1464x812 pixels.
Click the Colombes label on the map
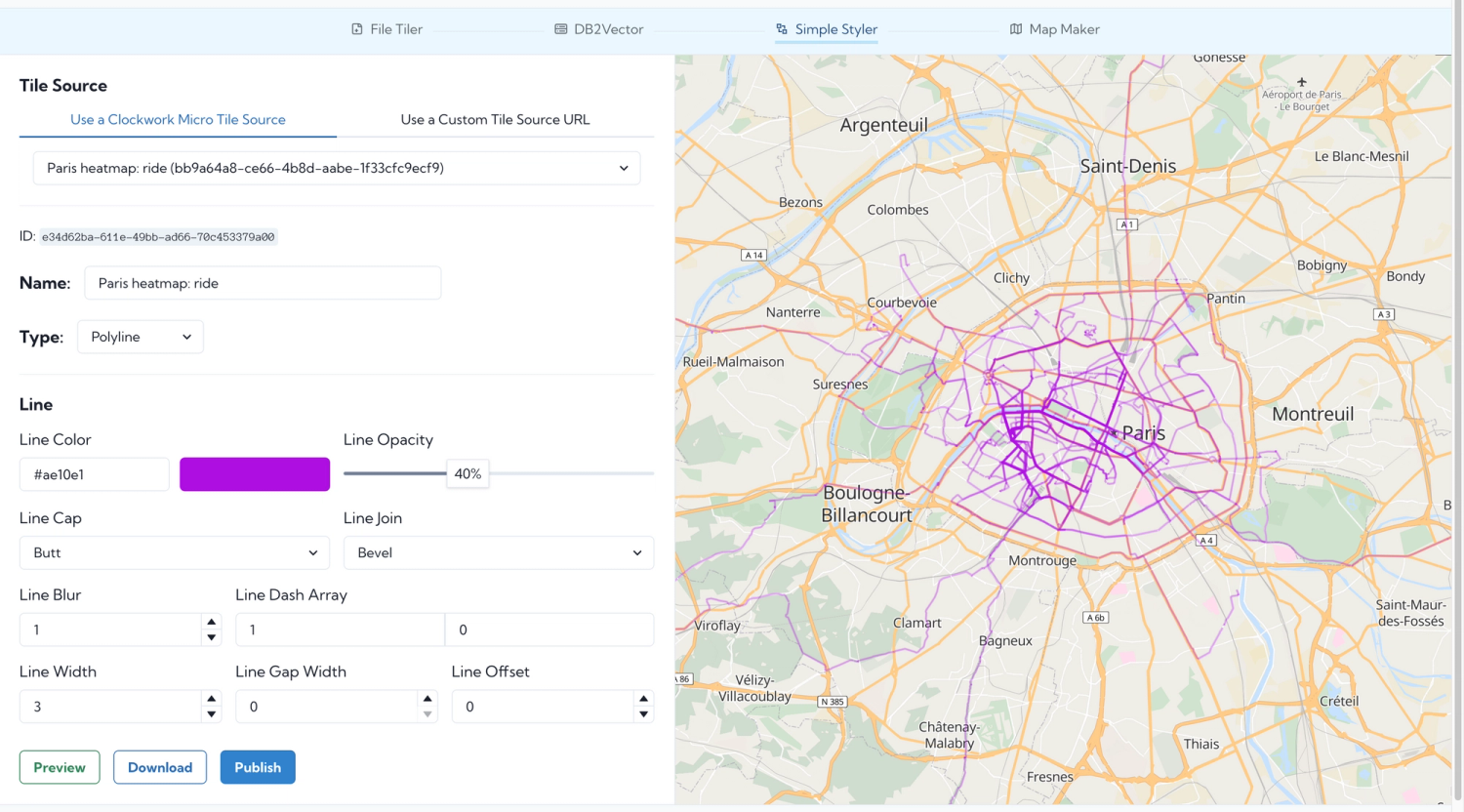point(898,210)
